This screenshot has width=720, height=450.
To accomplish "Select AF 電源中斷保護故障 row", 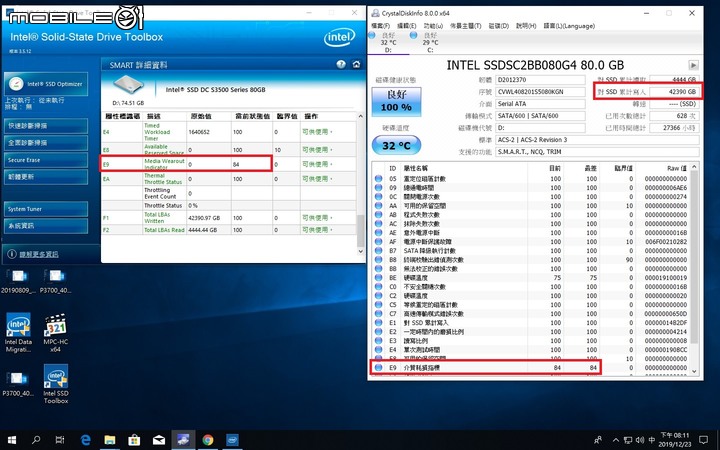I will point(530,242).
